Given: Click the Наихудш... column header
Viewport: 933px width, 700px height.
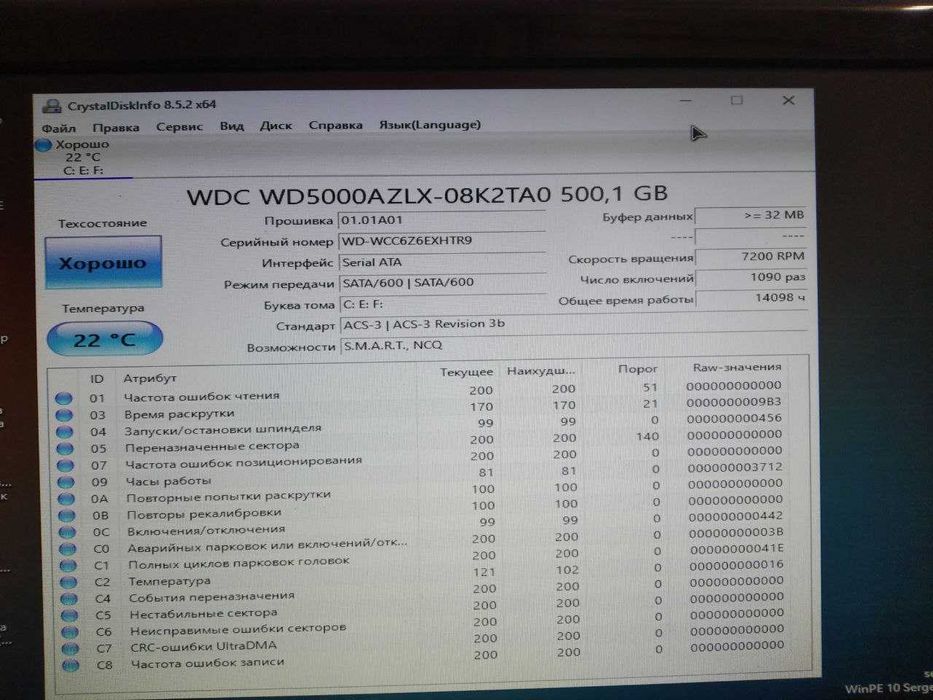Looking at the screenshot, I should coord(541,371).
